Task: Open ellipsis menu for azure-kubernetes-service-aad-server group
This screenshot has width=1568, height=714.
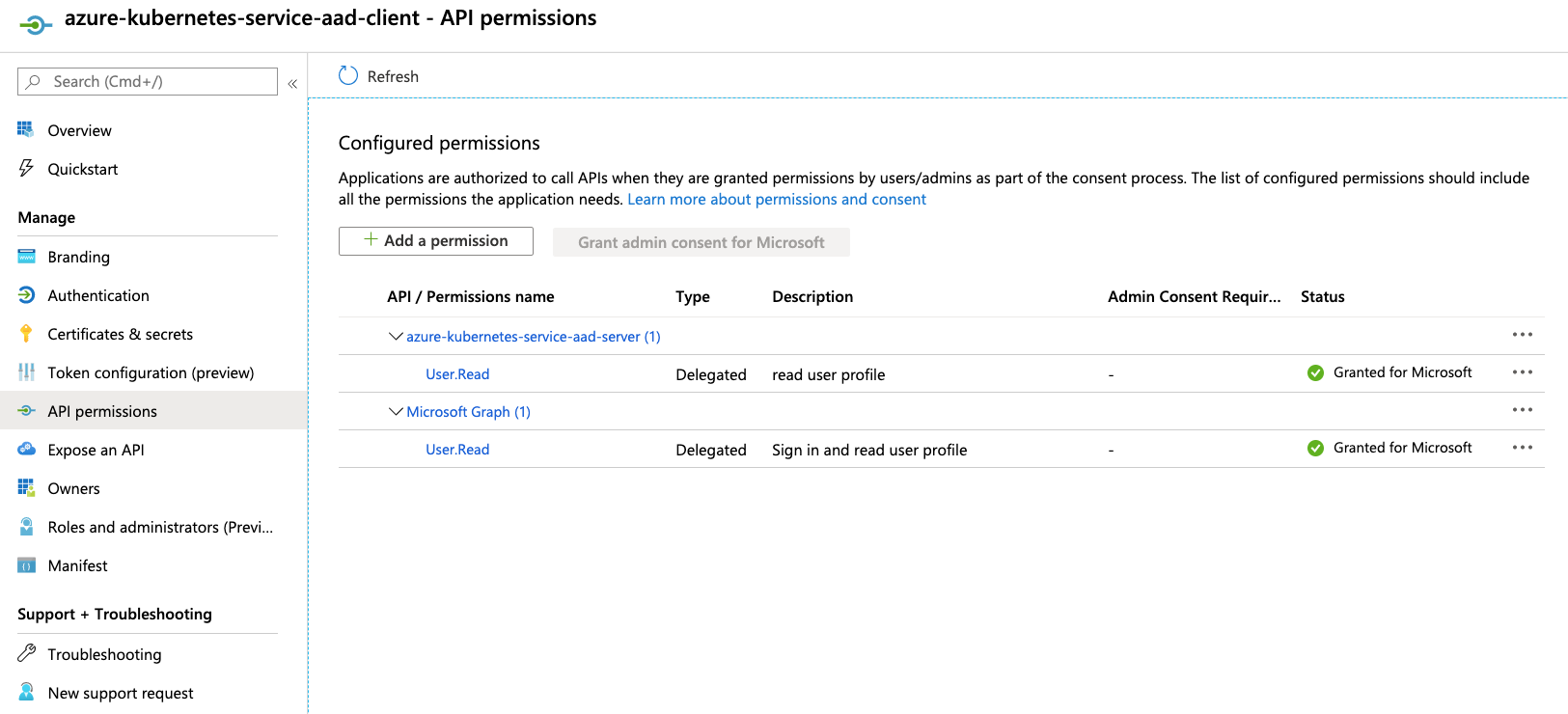Action: (x=1523, y=335)
